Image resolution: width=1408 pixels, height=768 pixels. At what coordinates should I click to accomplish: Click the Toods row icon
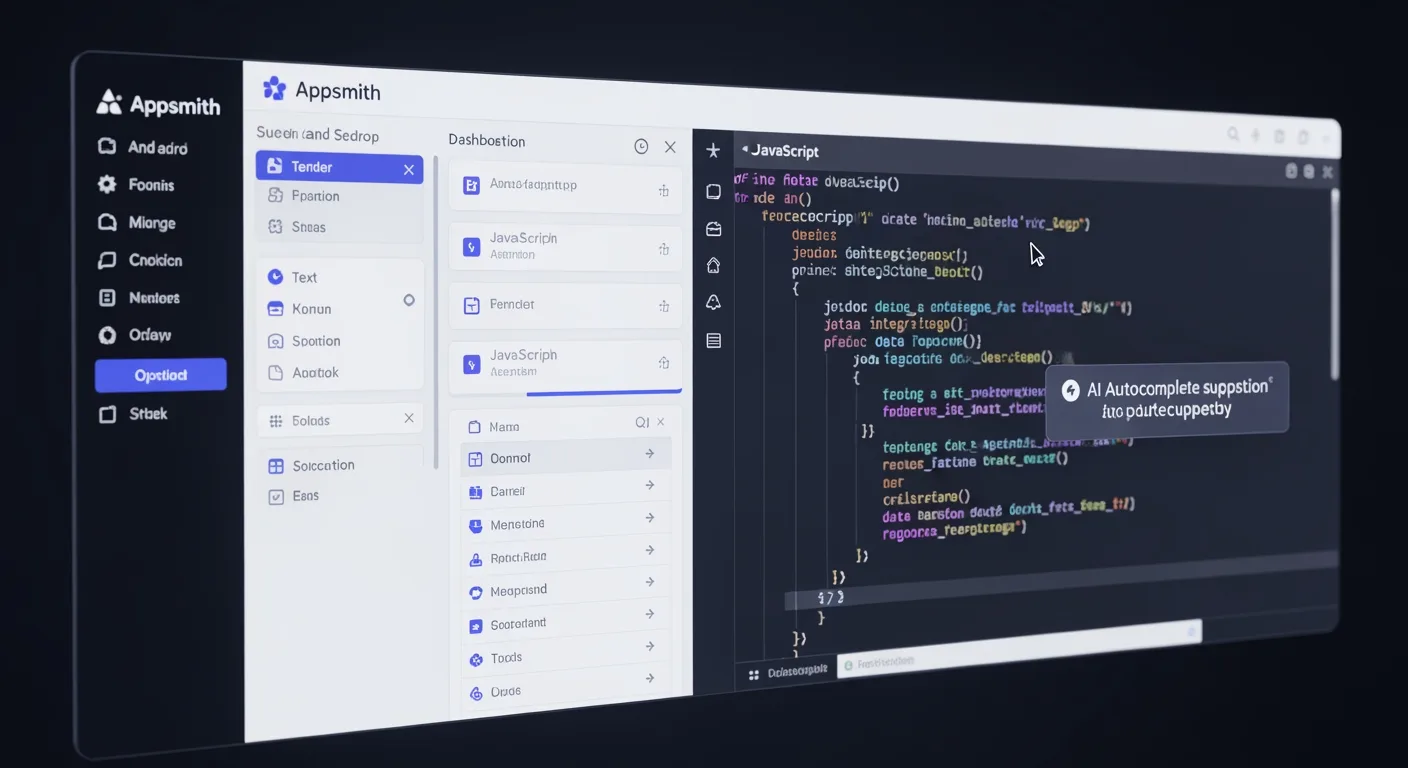pos(476,659)
